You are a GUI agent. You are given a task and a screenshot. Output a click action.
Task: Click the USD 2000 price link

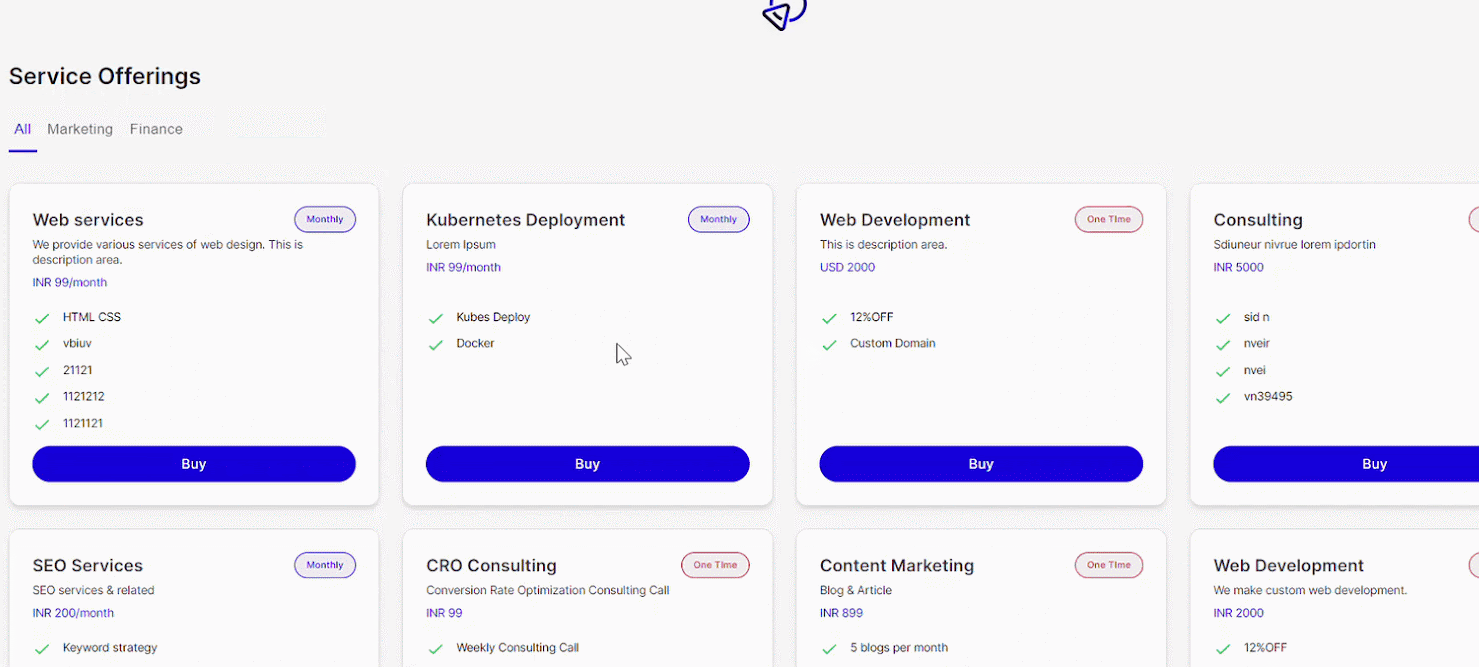tap(847, 267)
